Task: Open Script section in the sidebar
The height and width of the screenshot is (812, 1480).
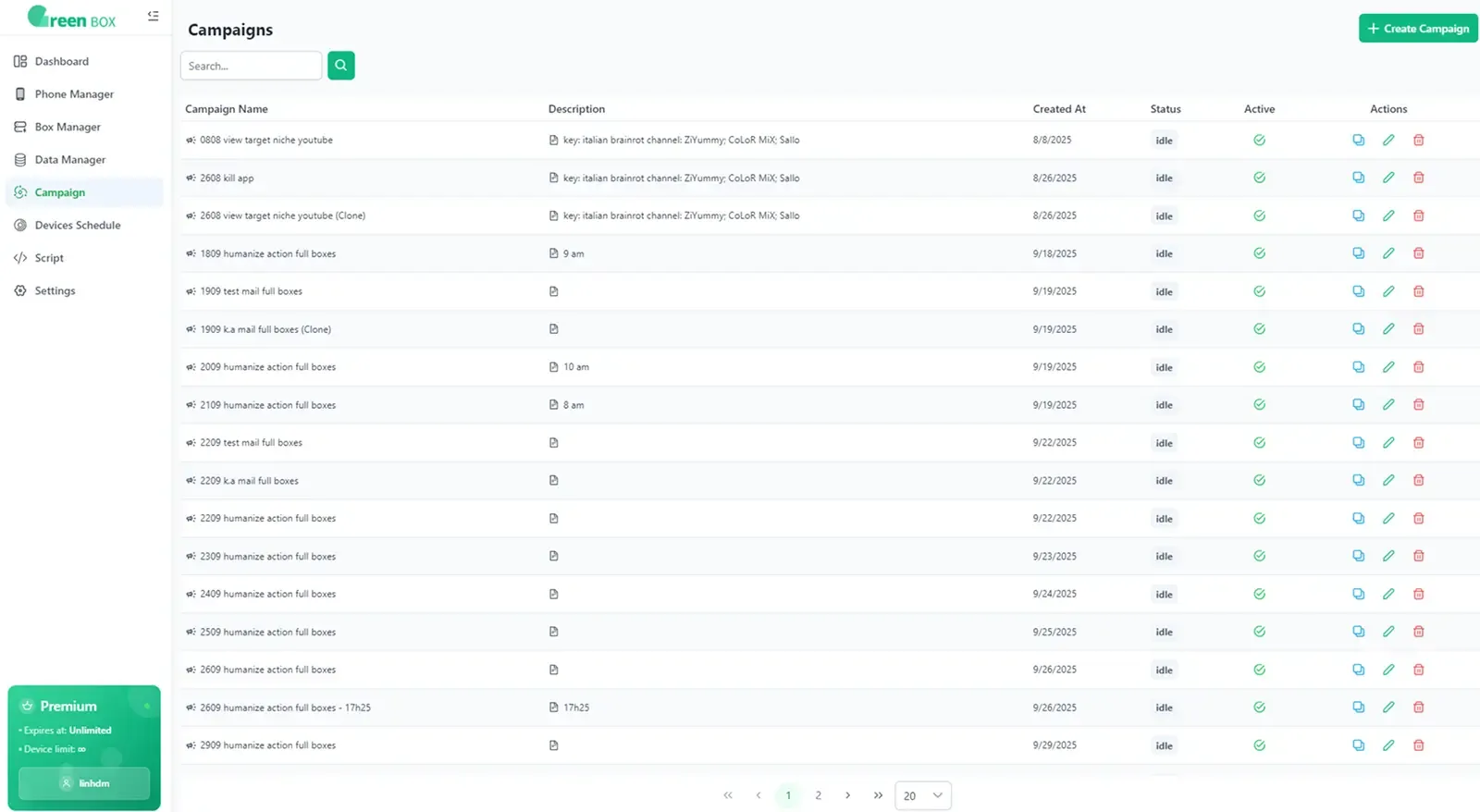Action: coord(84,258)
